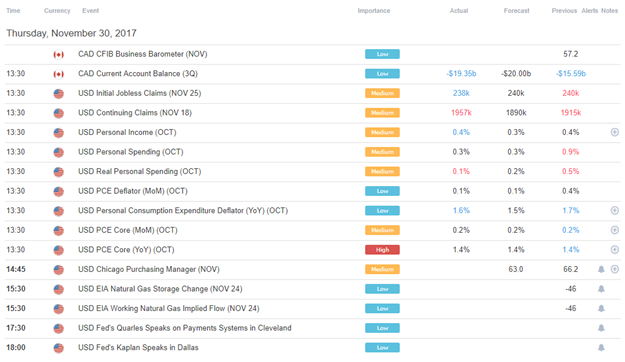
Task: Open USD Real Personal Spending (OCT) event
Action: point(140,171)
